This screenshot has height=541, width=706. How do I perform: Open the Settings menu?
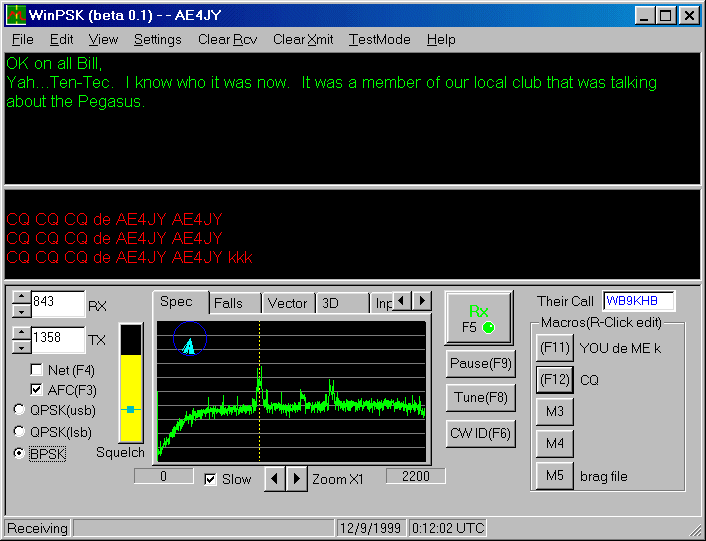[x=158, y=40]
